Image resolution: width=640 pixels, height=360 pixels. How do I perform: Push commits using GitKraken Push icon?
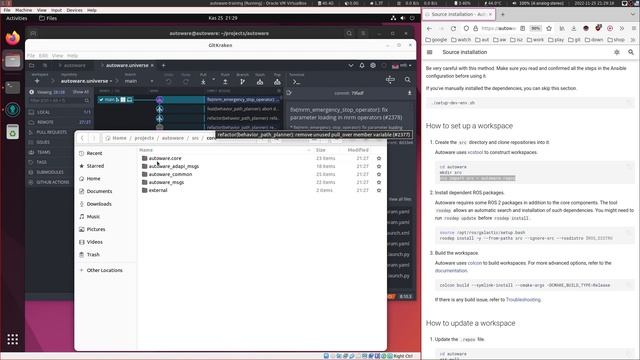pos(225,82)
